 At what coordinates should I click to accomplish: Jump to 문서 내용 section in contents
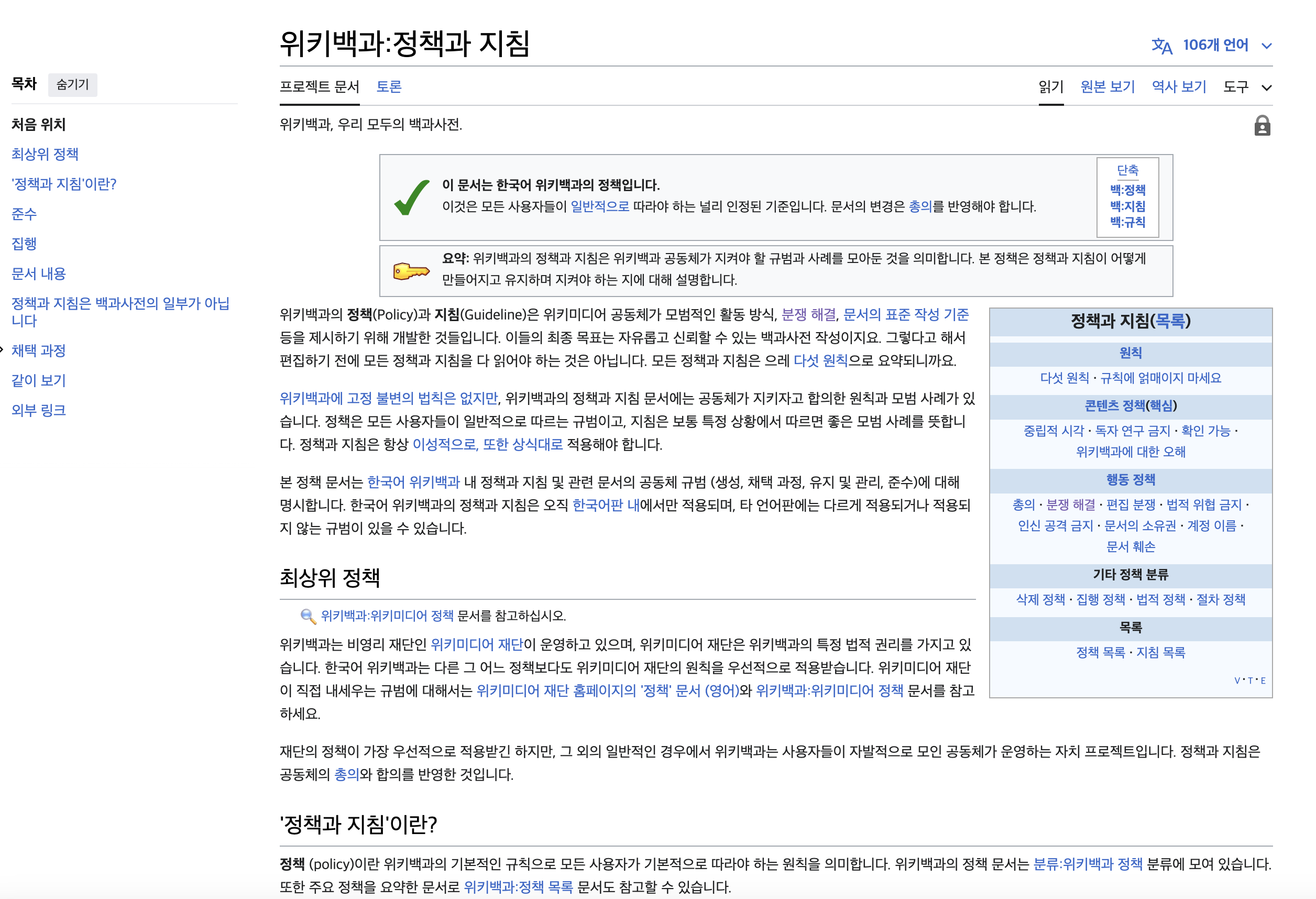point(39,273)
